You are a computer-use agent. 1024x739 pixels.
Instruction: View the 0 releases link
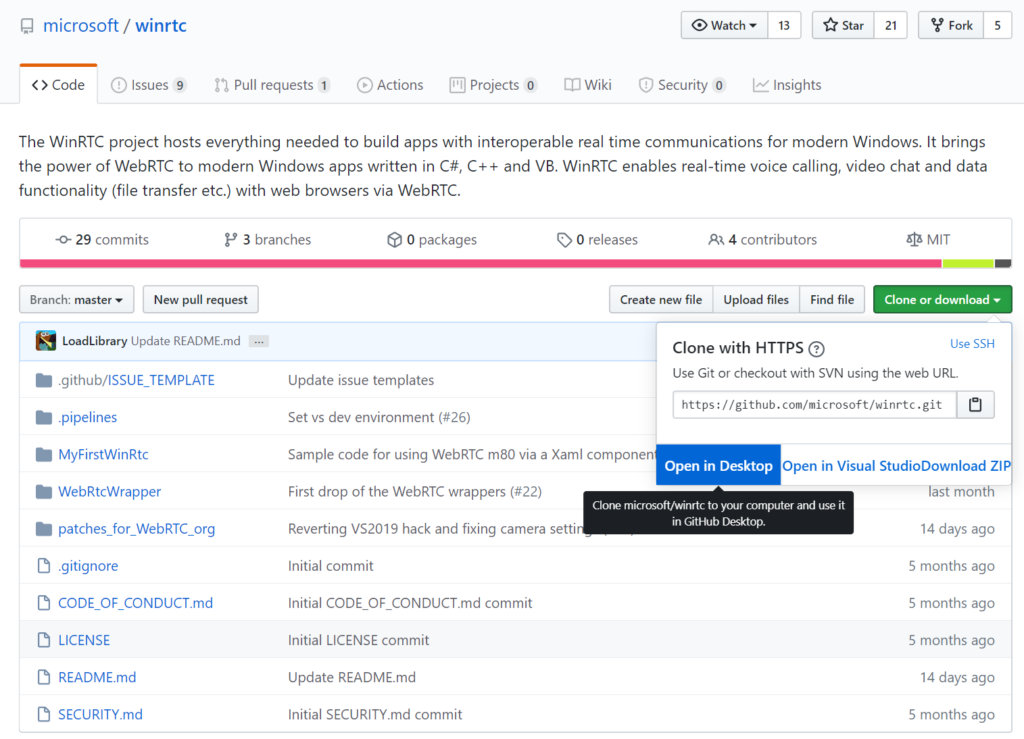(x=597, y=240)
